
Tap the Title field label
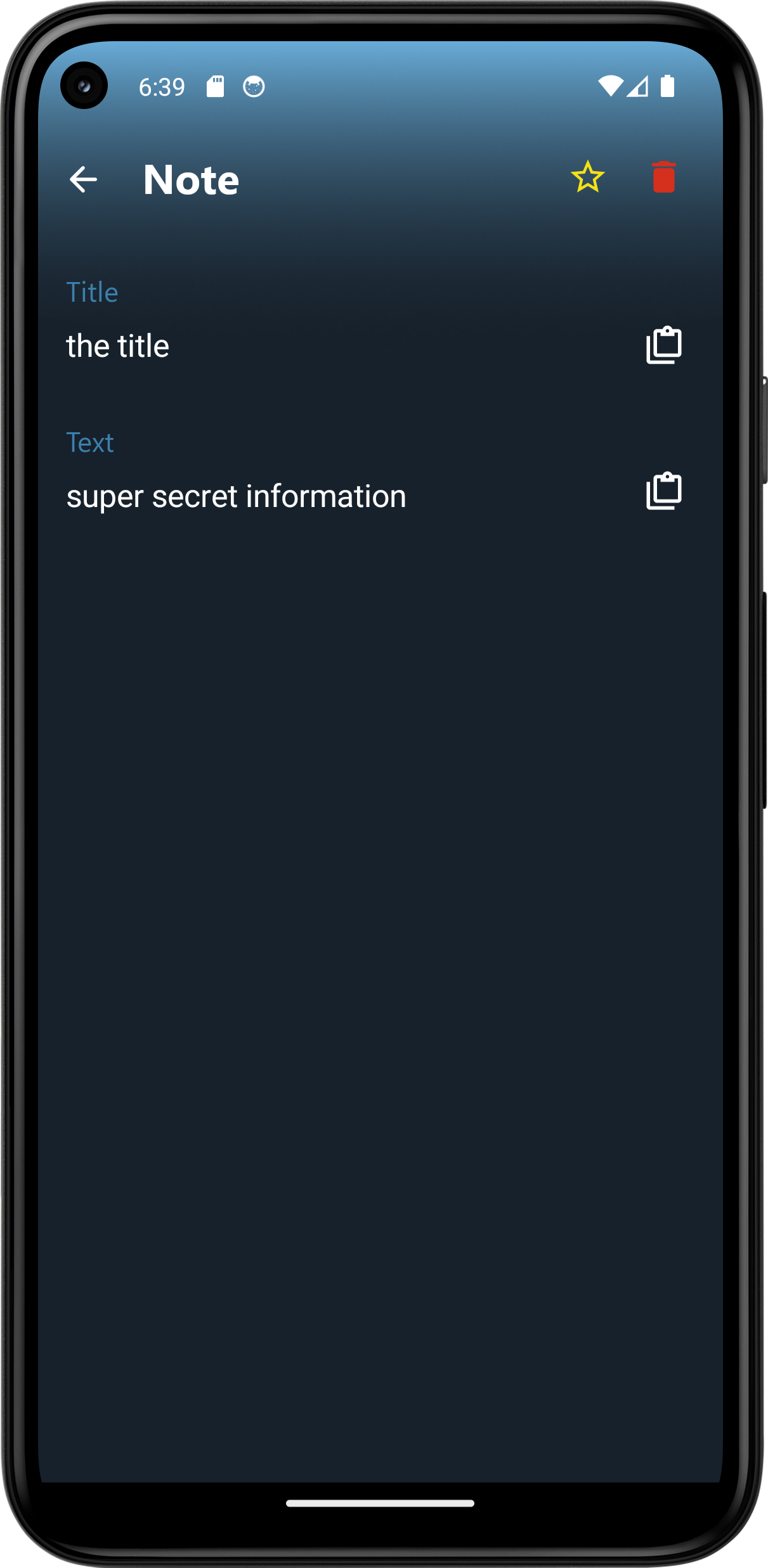(x=93, y=292)
